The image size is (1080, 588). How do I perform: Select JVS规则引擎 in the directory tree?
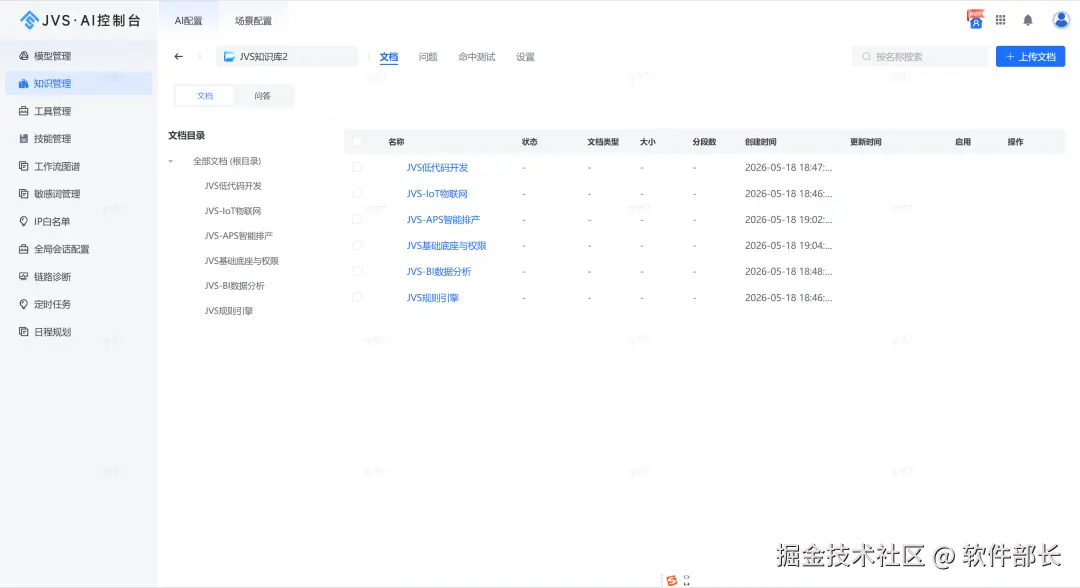coord(229,311)
